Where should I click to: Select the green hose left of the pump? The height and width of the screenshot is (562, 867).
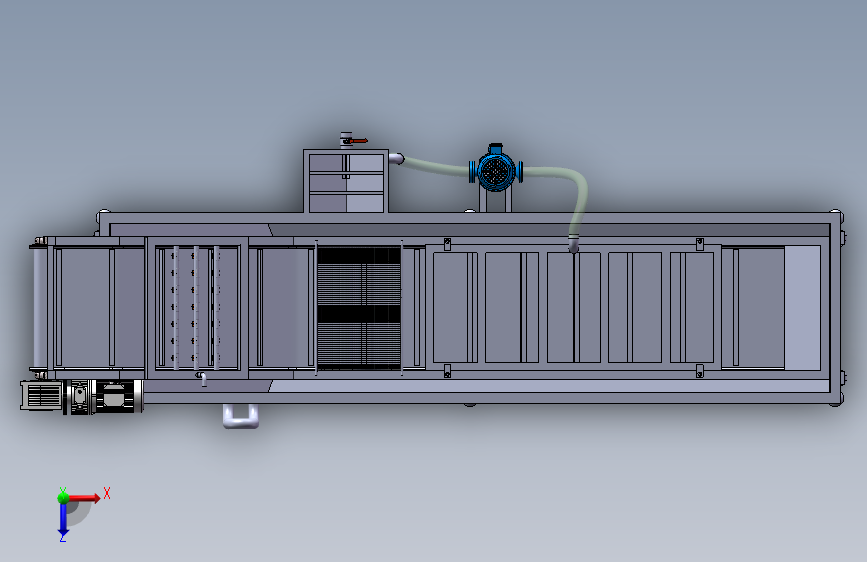[436, 166]
